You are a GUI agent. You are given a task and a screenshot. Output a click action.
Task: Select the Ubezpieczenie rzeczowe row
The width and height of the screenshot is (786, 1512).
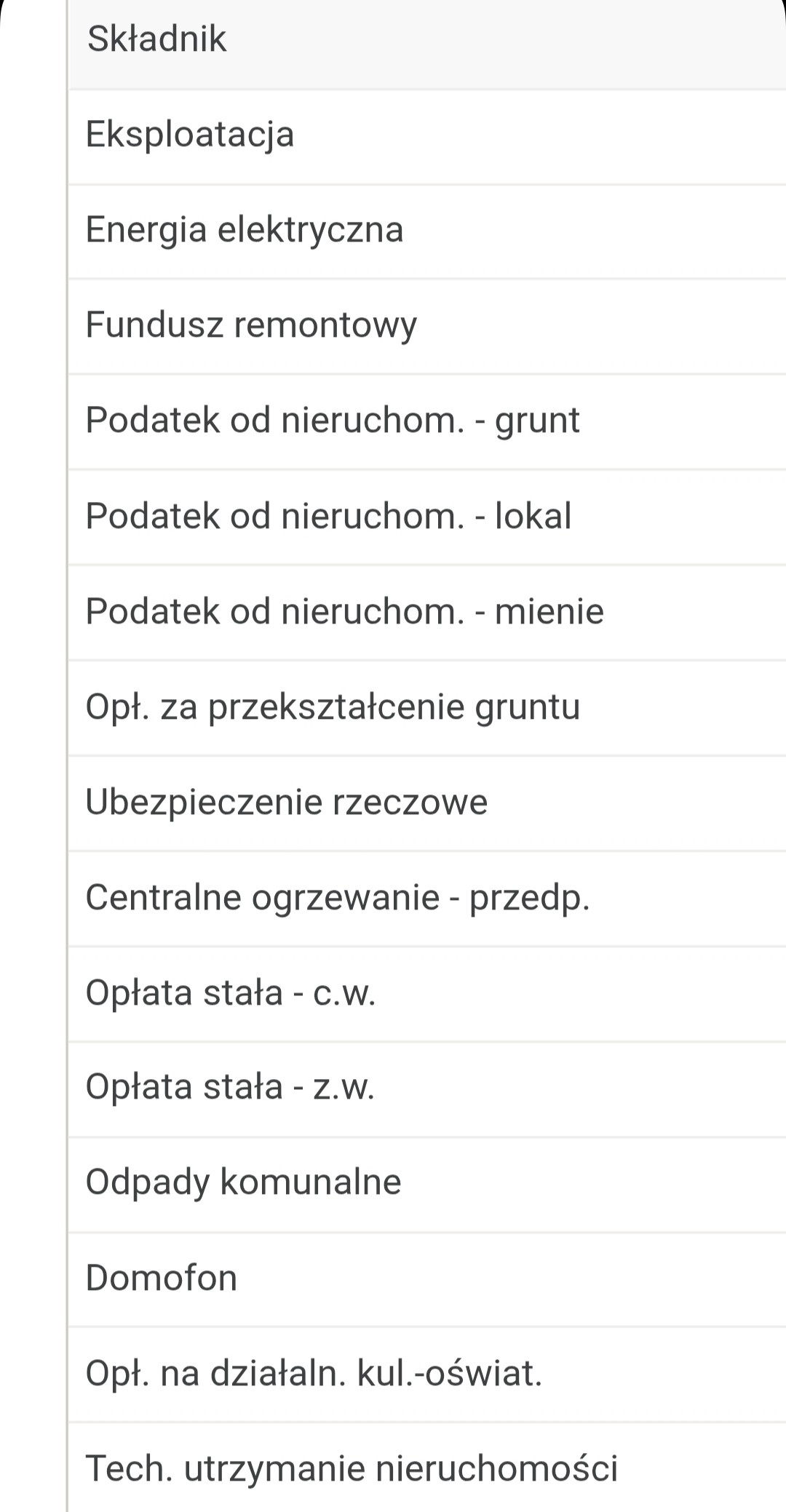427,803
